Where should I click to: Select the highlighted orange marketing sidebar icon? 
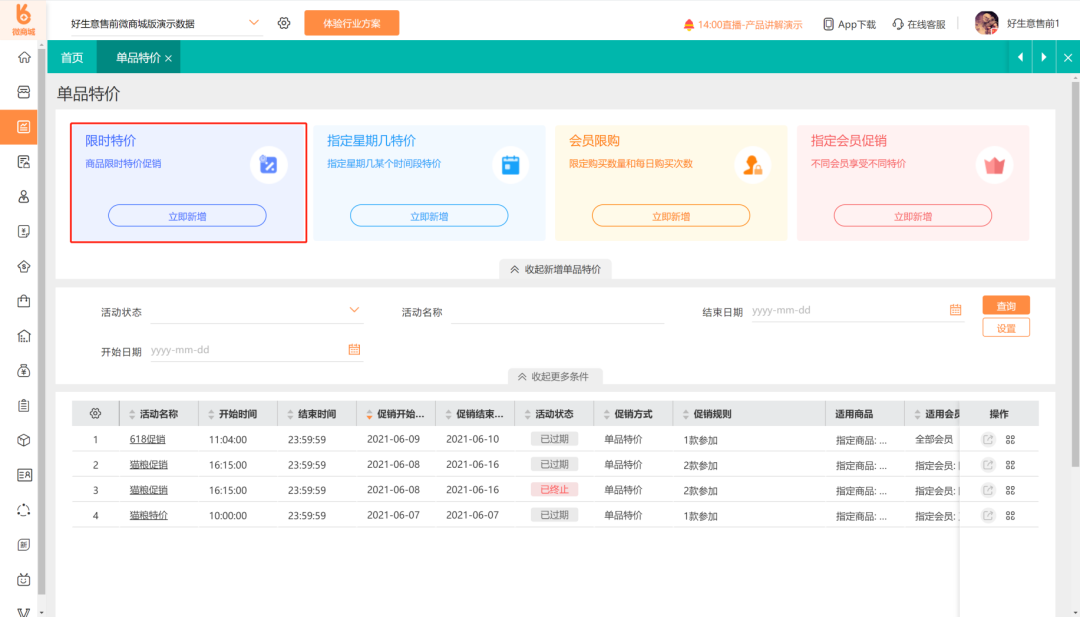tap(23, 127)
